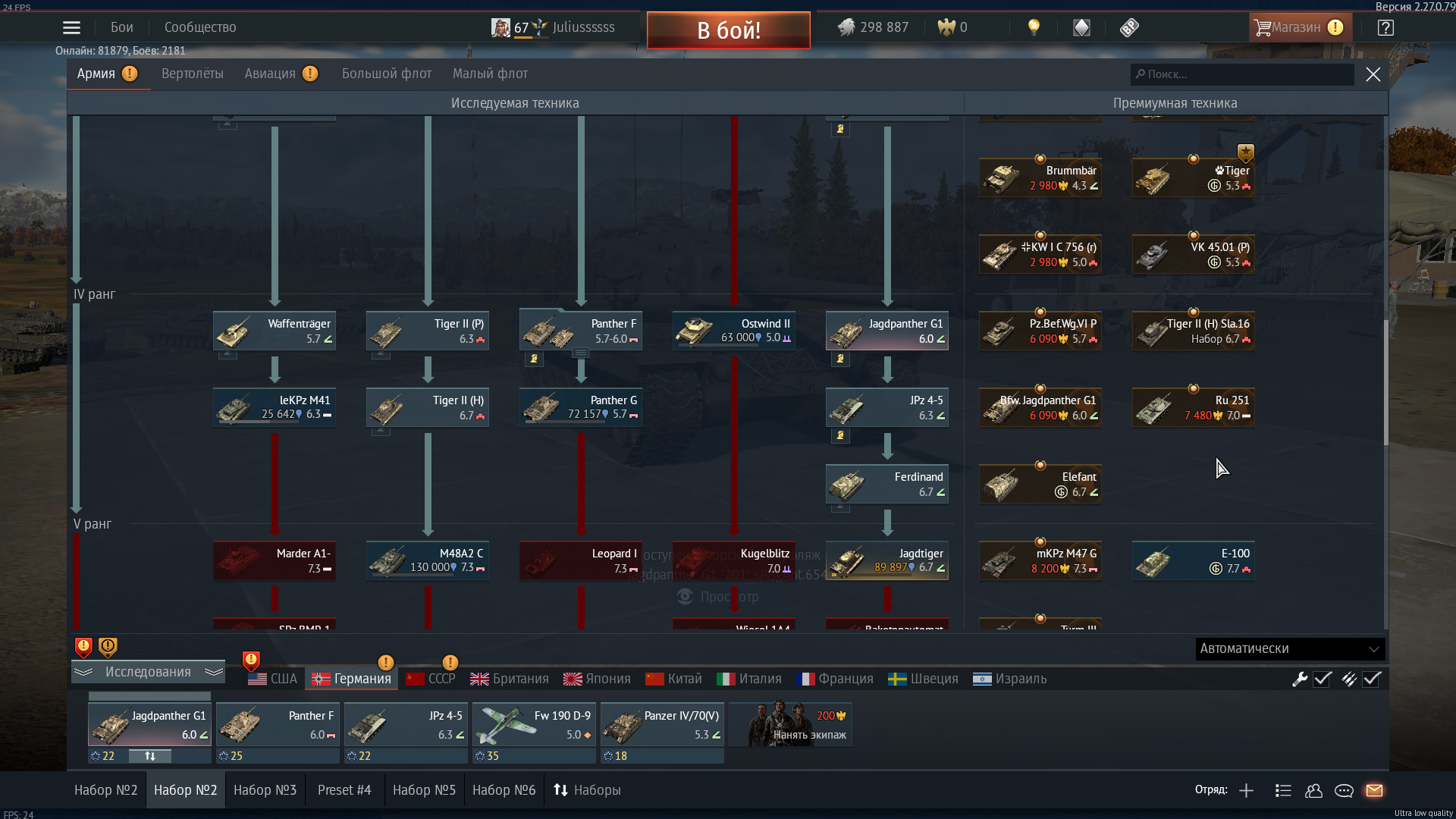Open the battle pass ticket icon
Image resolution: width=1456 pixels, height=819 pixels.
point(1129,28)
